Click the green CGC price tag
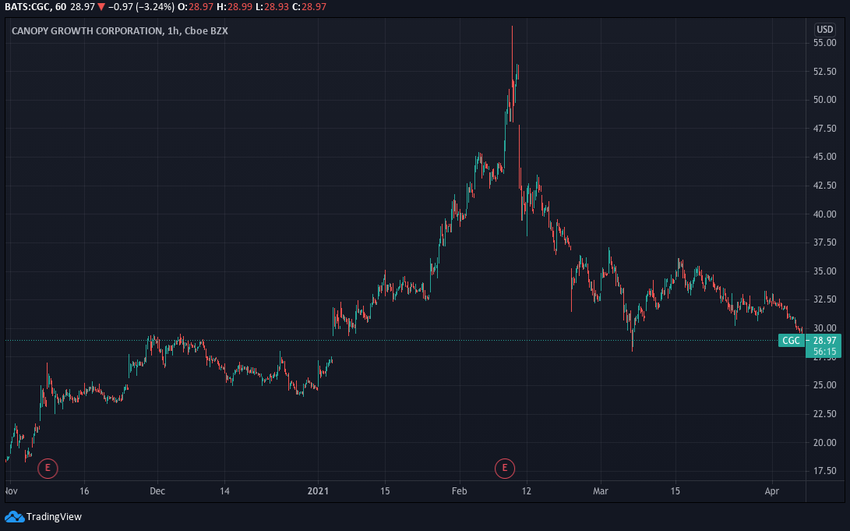This screenshot has height=531, width=850. [x=791, y=340]
